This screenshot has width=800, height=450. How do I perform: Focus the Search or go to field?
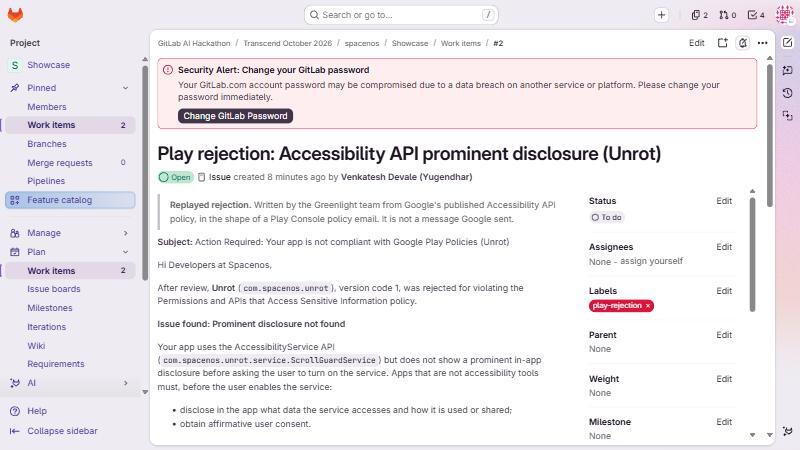click(x=401, y=15)
